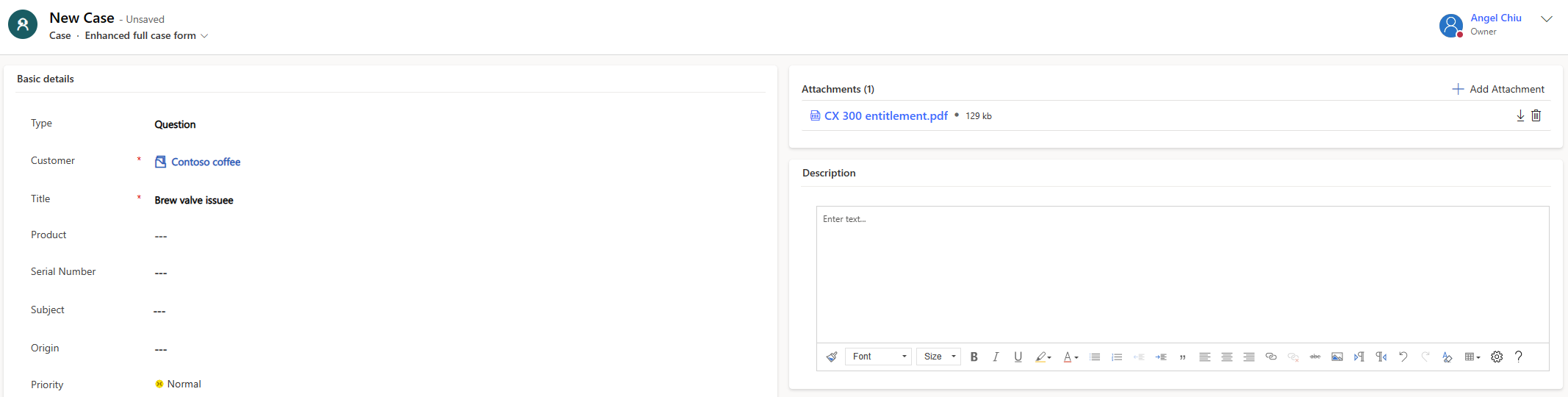Click the empty Product field
This screenshot has height=397, width=1568.
pos(161,236)
